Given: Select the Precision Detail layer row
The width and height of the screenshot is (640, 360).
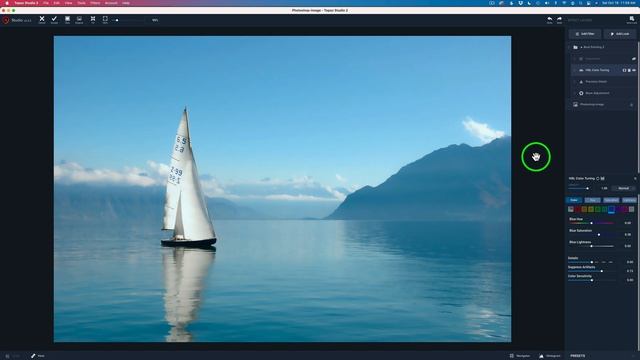Looking at the screenshot, I should coord(603,82).
